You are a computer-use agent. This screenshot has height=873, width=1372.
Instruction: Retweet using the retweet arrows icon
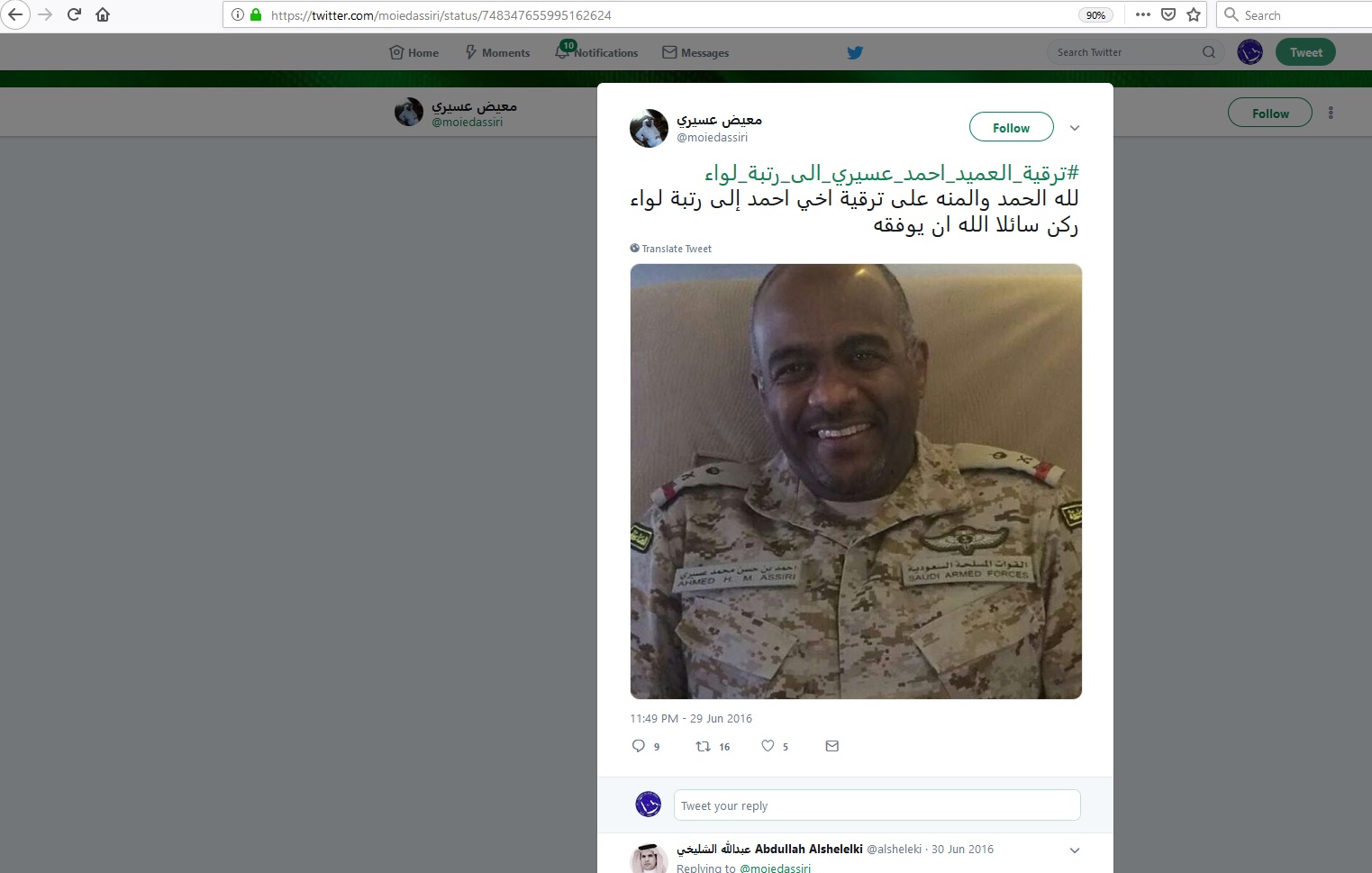[x=704, y=746]
